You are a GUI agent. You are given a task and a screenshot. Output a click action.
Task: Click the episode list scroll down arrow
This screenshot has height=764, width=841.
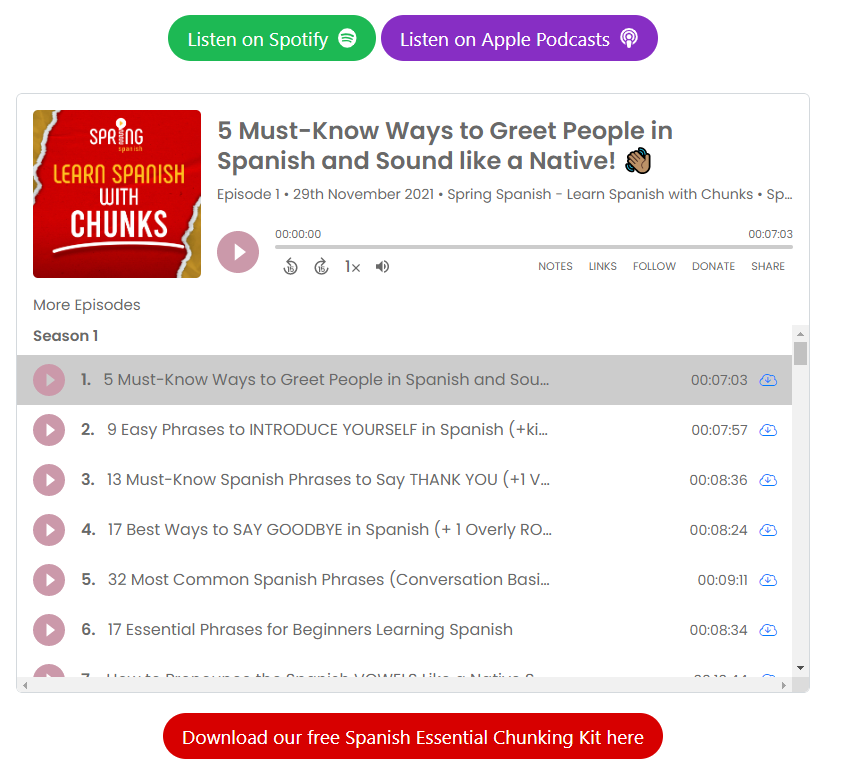800,668
